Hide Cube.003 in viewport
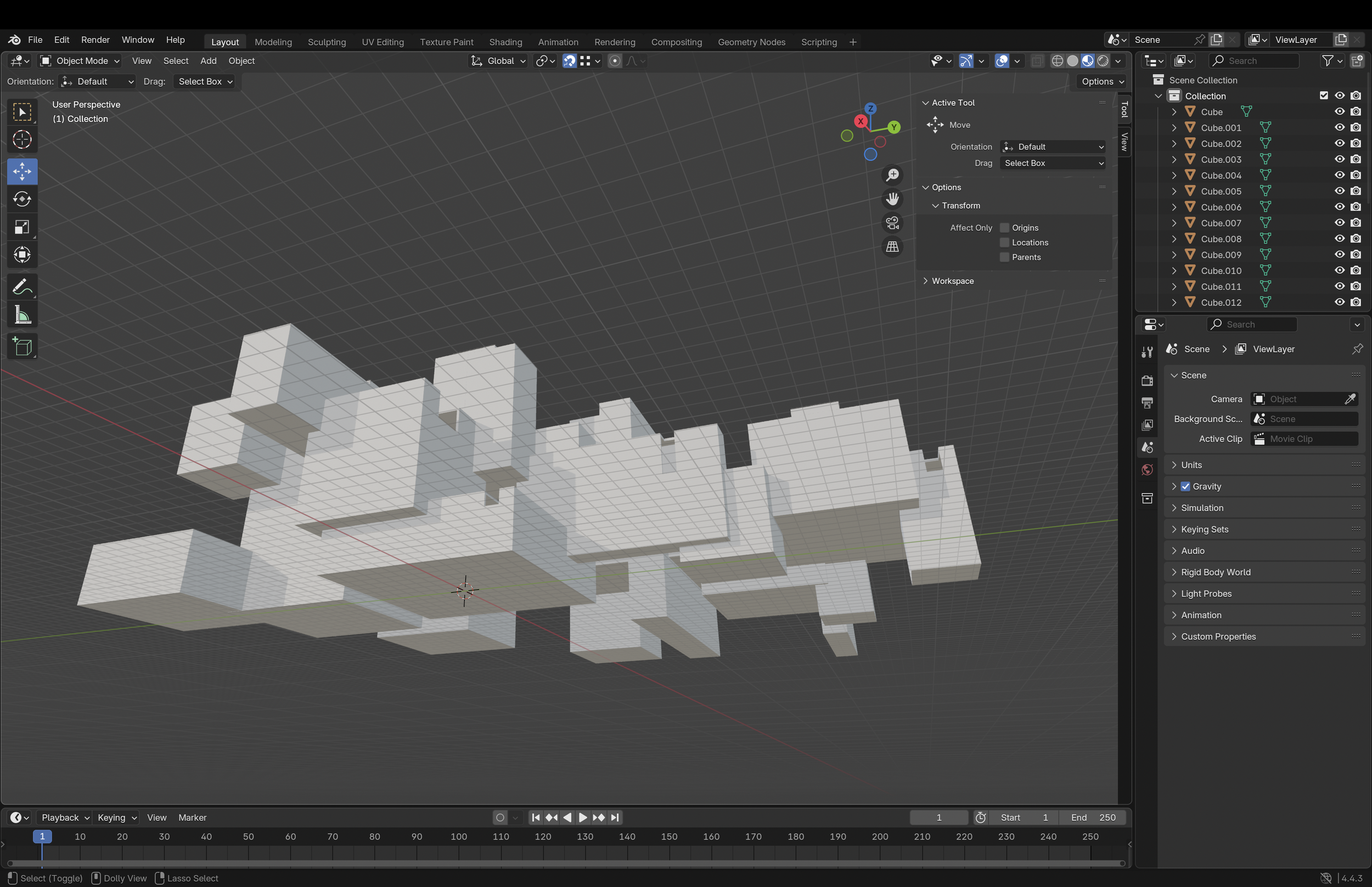This screenshot has width=1372, height=887. pyautogui.click(x=1339, y=160)
